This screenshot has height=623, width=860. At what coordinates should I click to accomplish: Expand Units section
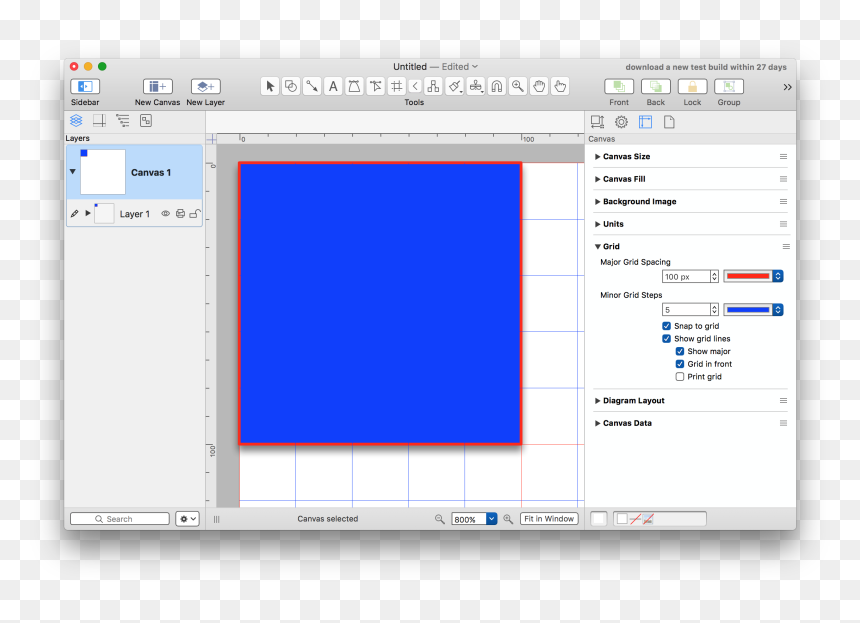coord(597,224)
